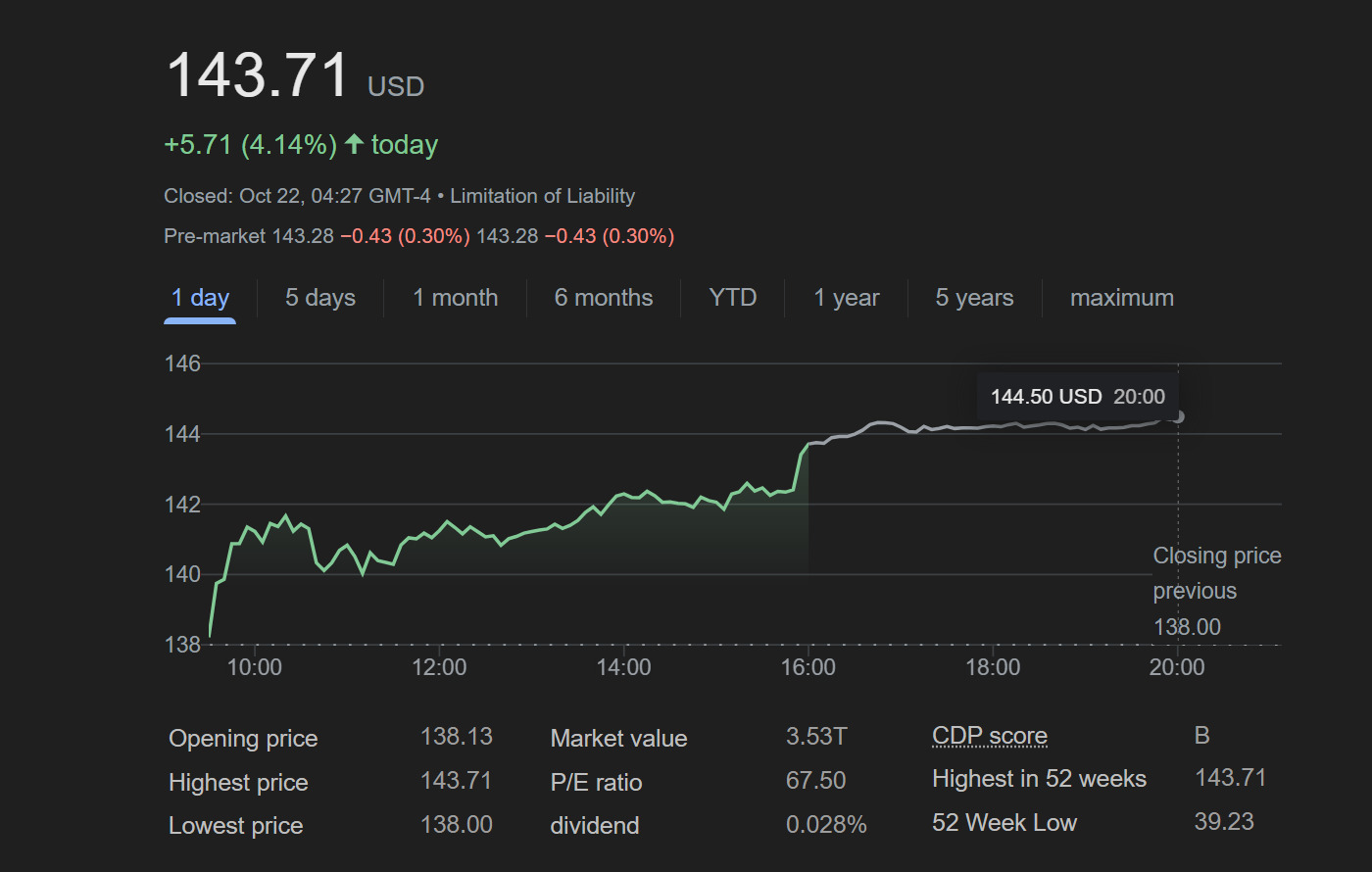Image resolution: width=1372 pixels, height=872 pixels.
Task: Click the 52 Week Low value 39.23
Action: click(1223, 822)
